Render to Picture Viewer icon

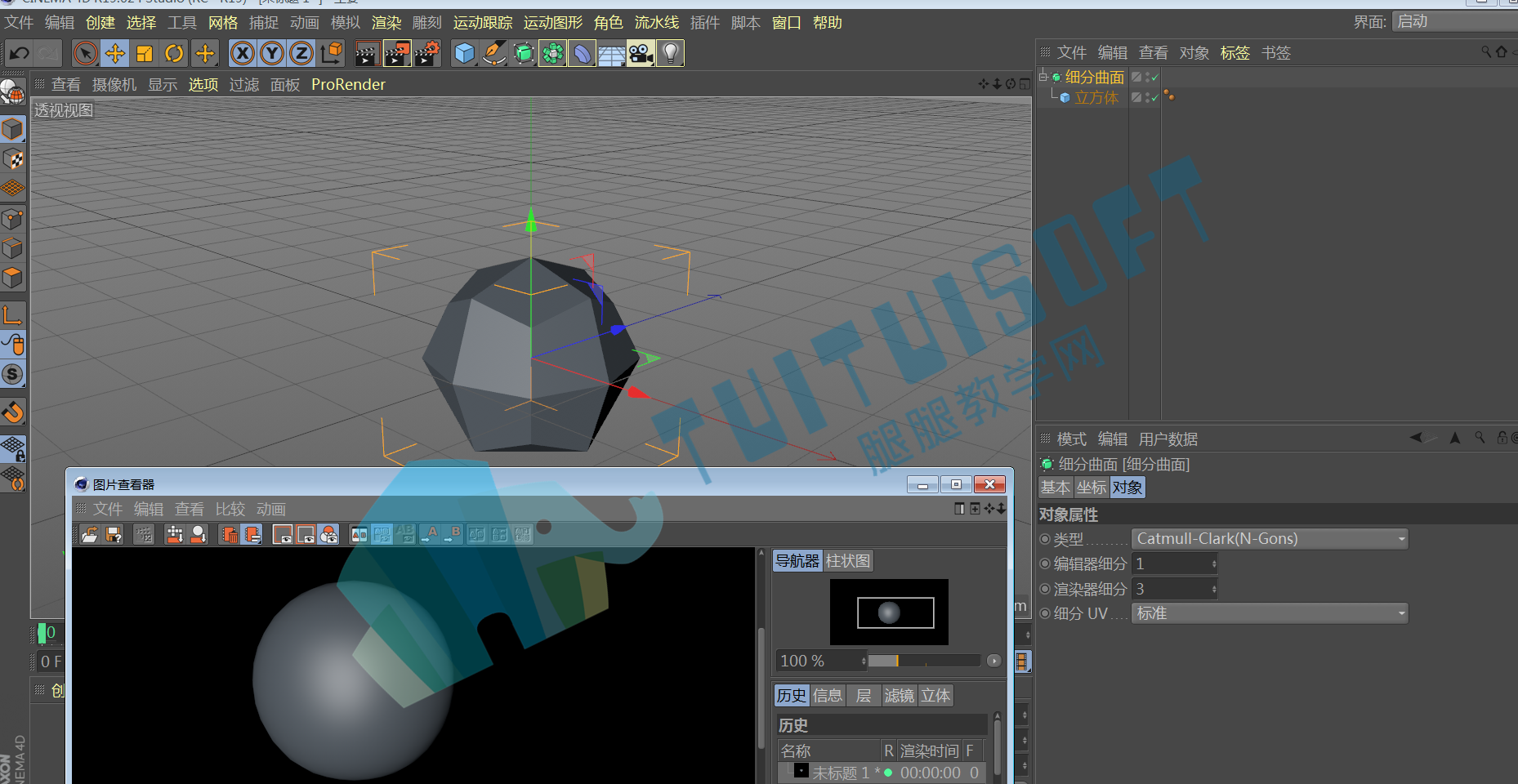coord(397,54)
